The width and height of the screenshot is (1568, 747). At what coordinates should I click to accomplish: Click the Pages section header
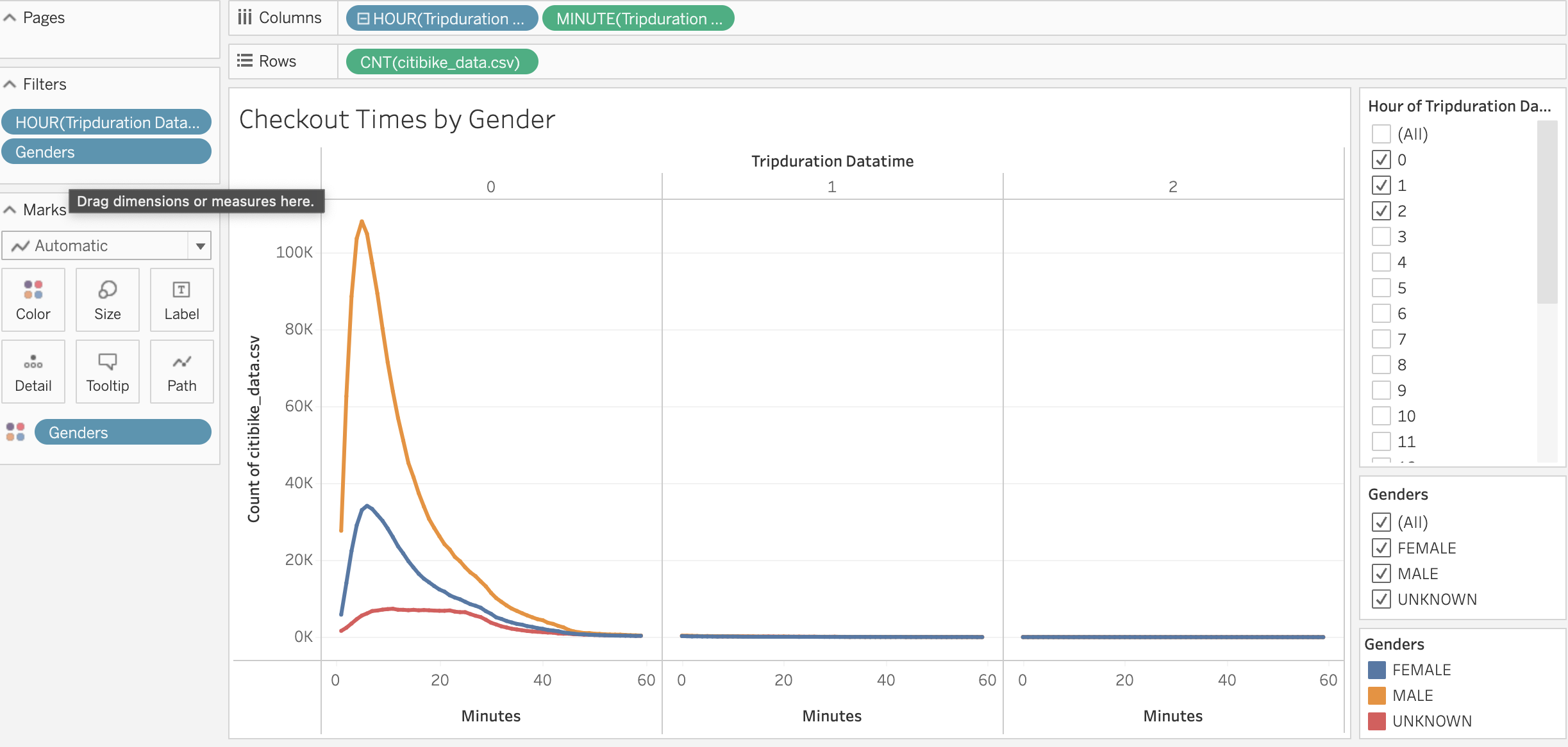44,18
